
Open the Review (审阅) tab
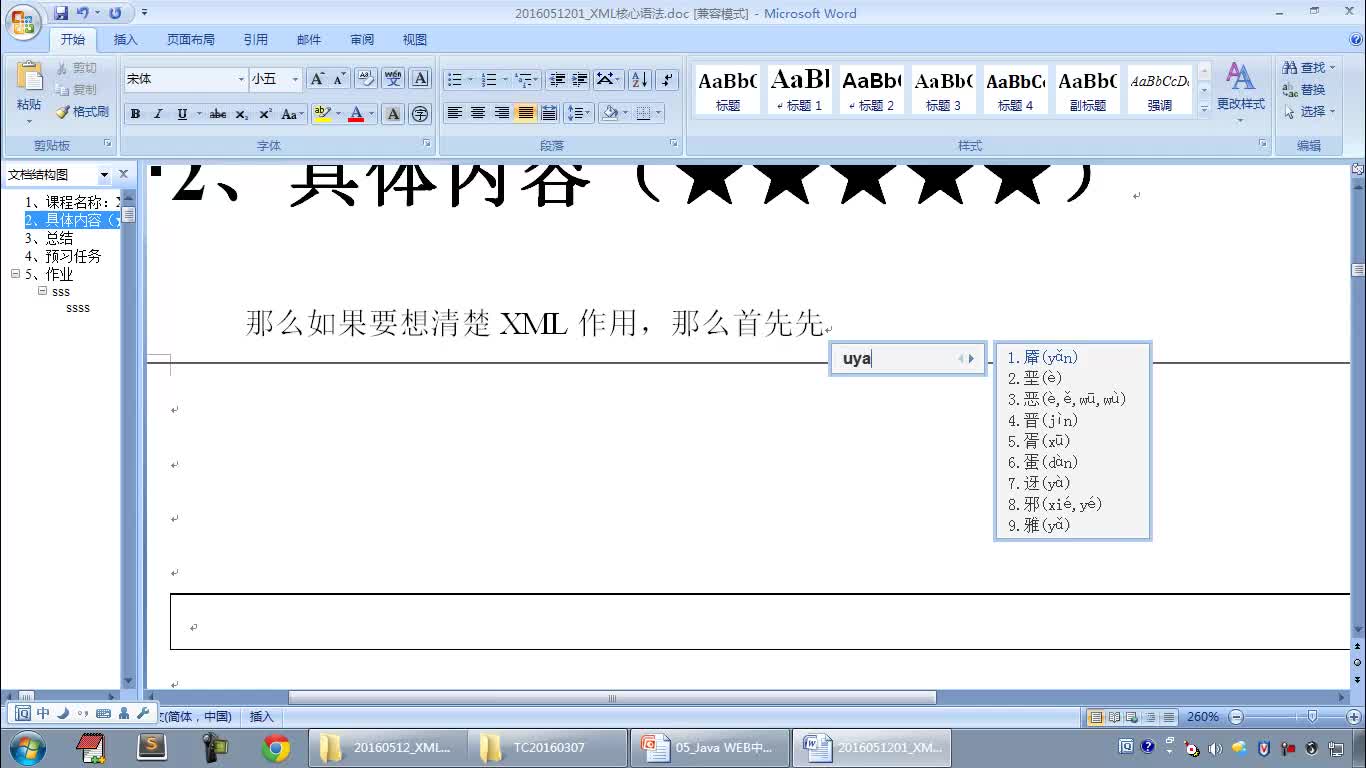point(362,40)
